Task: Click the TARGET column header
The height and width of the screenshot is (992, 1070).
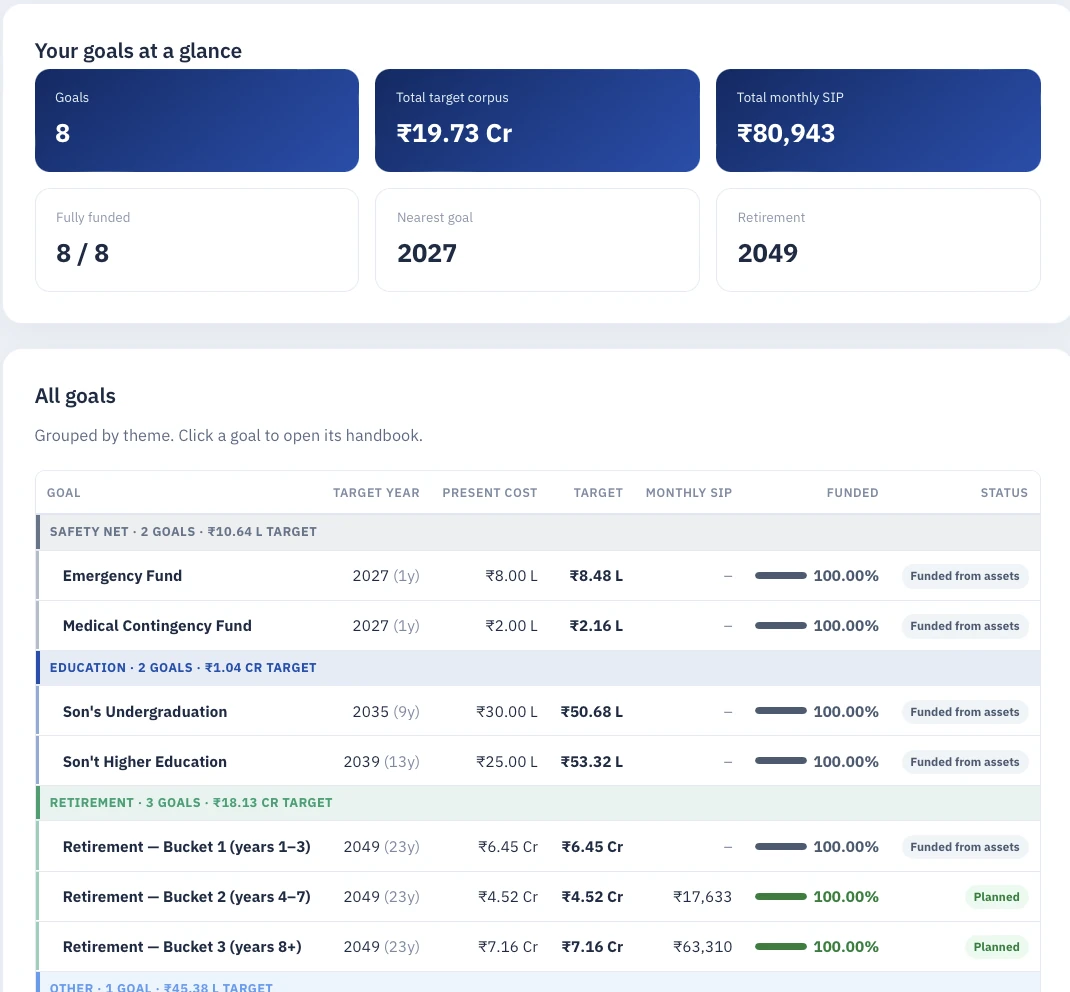Action: (598, 493)
